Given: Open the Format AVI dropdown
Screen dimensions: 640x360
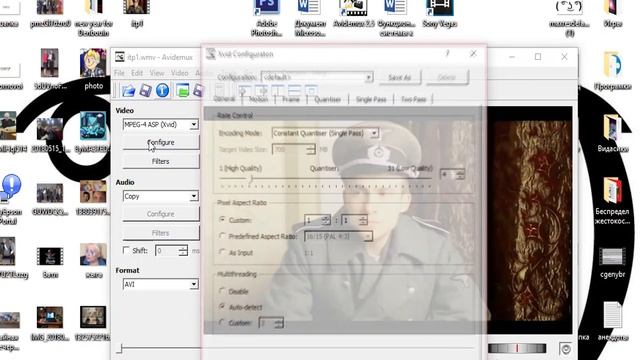Looking at the screenshot, I should pyautogui.click(x=160, y=284).
